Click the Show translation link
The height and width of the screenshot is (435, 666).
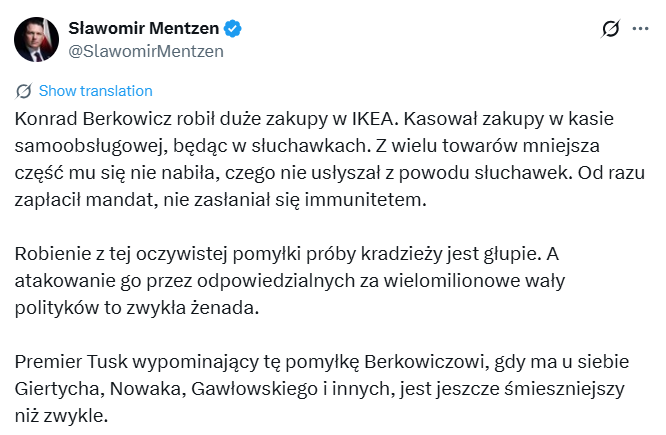pyautogui.click(x=95, y=91)
